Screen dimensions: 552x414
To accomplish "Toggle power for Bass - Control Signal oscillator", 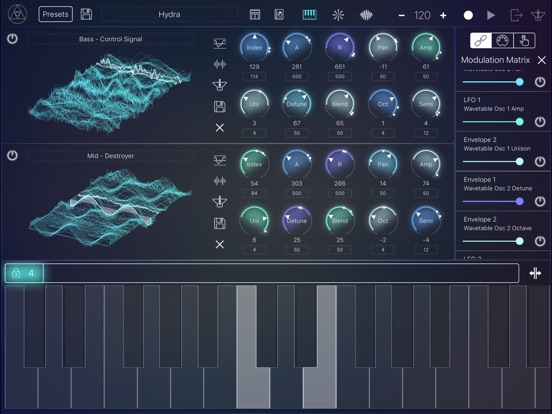I will pyautogui.click(x=12, y=39).
